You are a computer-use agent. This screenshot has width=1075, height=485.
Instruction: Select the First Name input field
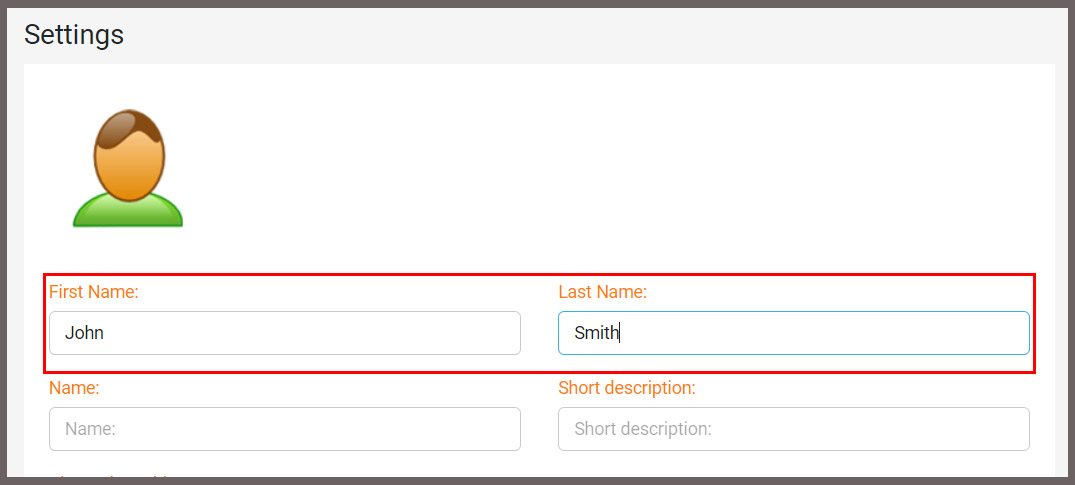point(285,333)
